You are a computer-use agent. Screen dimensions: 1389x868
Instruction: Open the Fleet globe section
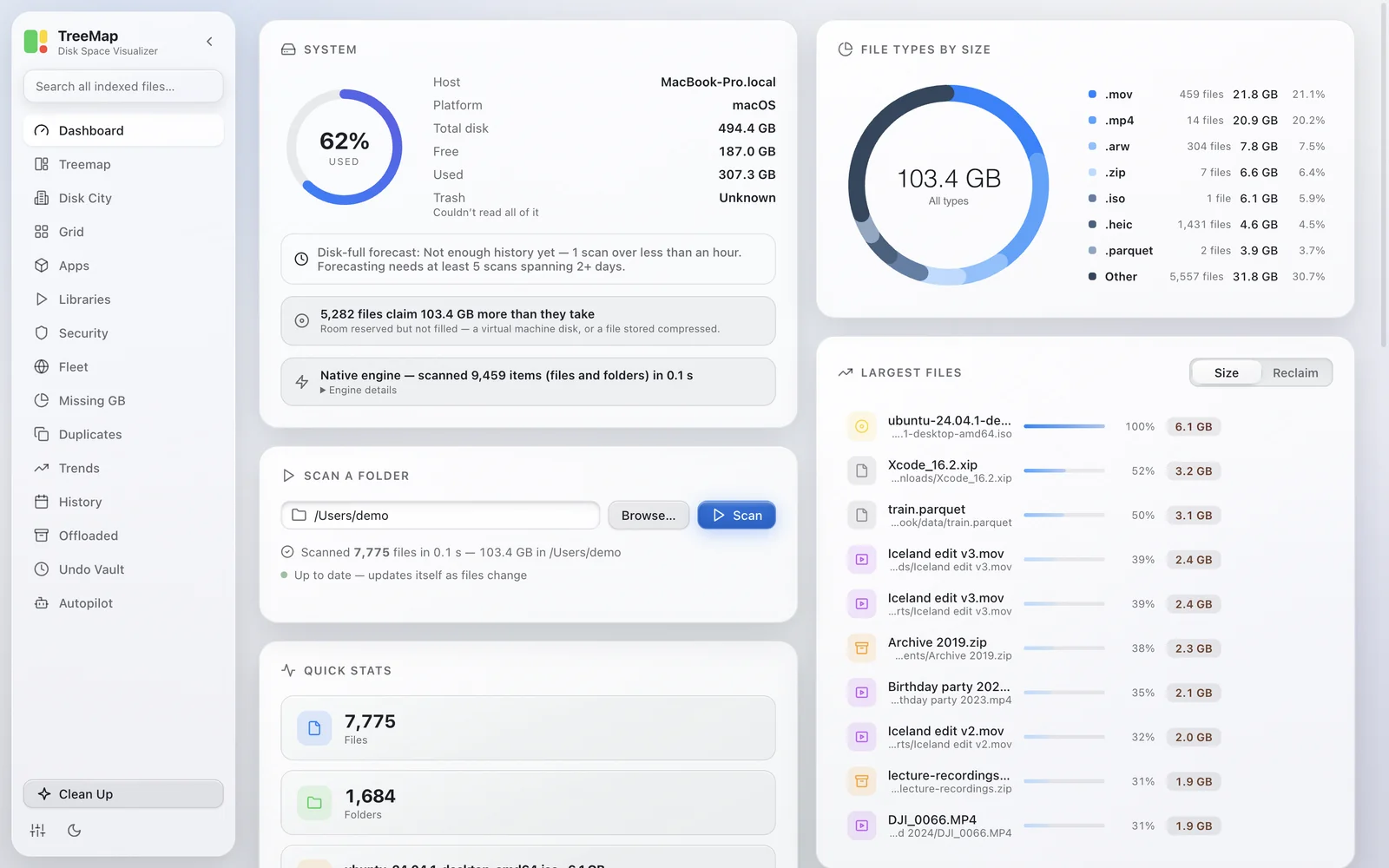point(123,367)
